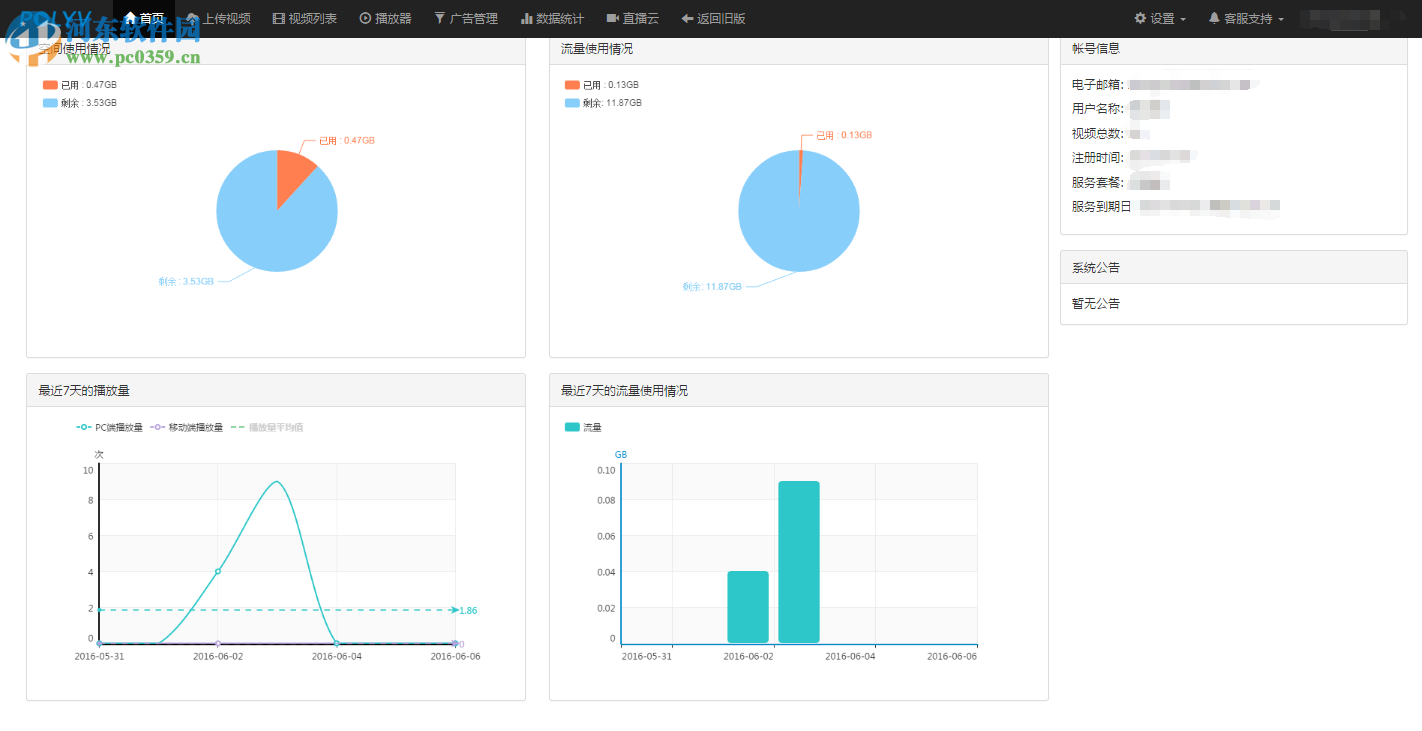Click the bar-chart icon beside 数据统计
The image size is (1422, 731).
(526, 18)
